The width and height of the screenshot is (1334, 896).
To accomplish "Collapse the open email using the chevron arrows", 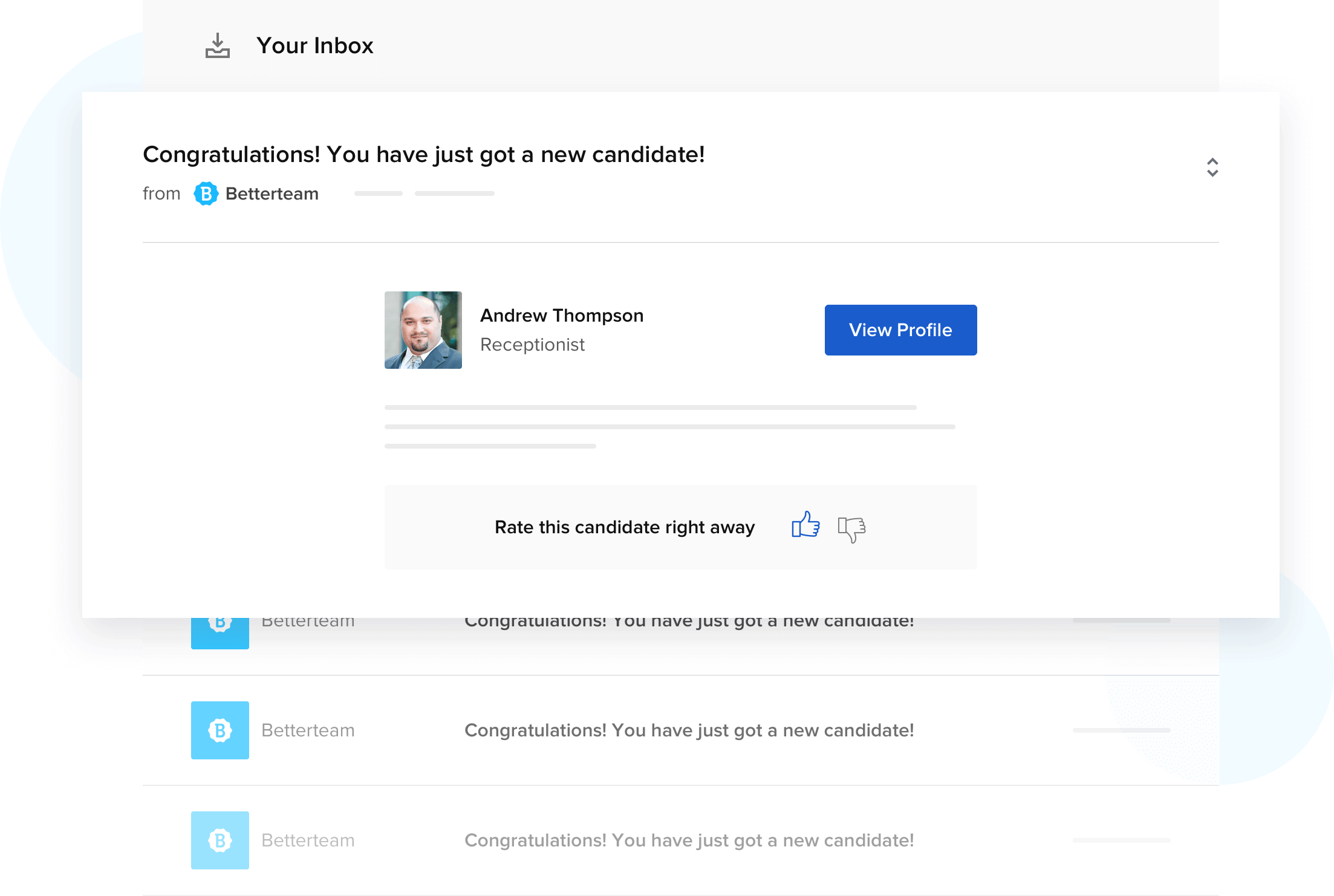I will point(1212,167).
